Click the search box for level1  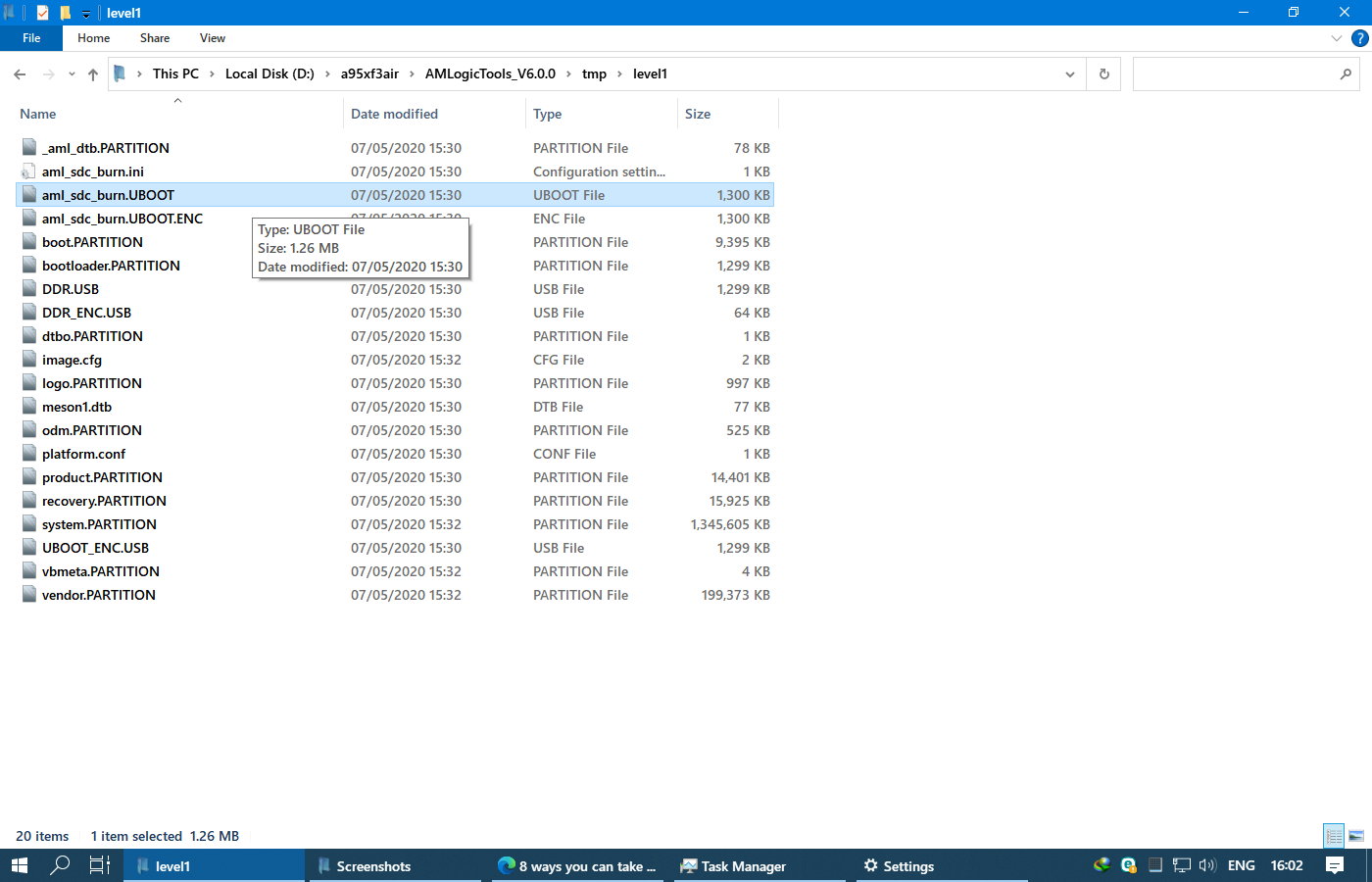(1235, 74)
